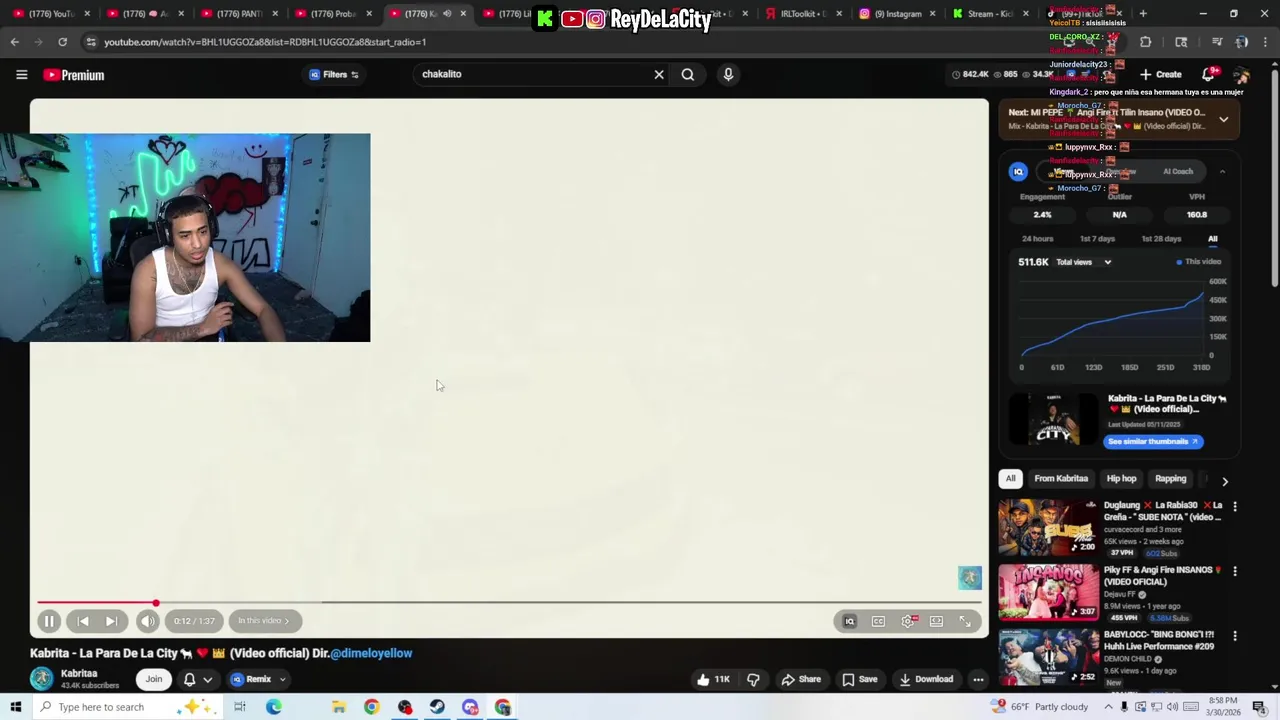Open options for 'SUBE NOTA' video
Screen dimensions: 1280x720
point(1234,507)
